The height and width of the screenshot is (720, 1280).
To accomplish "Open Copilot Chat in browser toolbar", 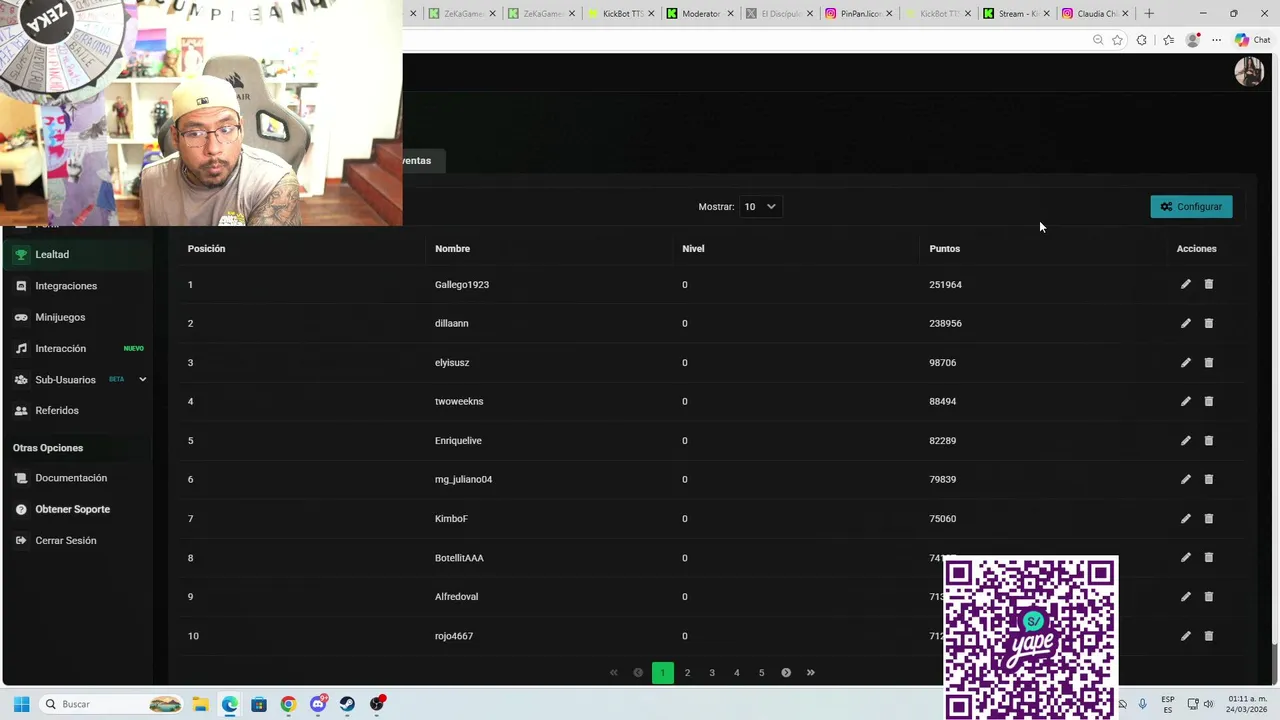I will [x=1252, y=40].
